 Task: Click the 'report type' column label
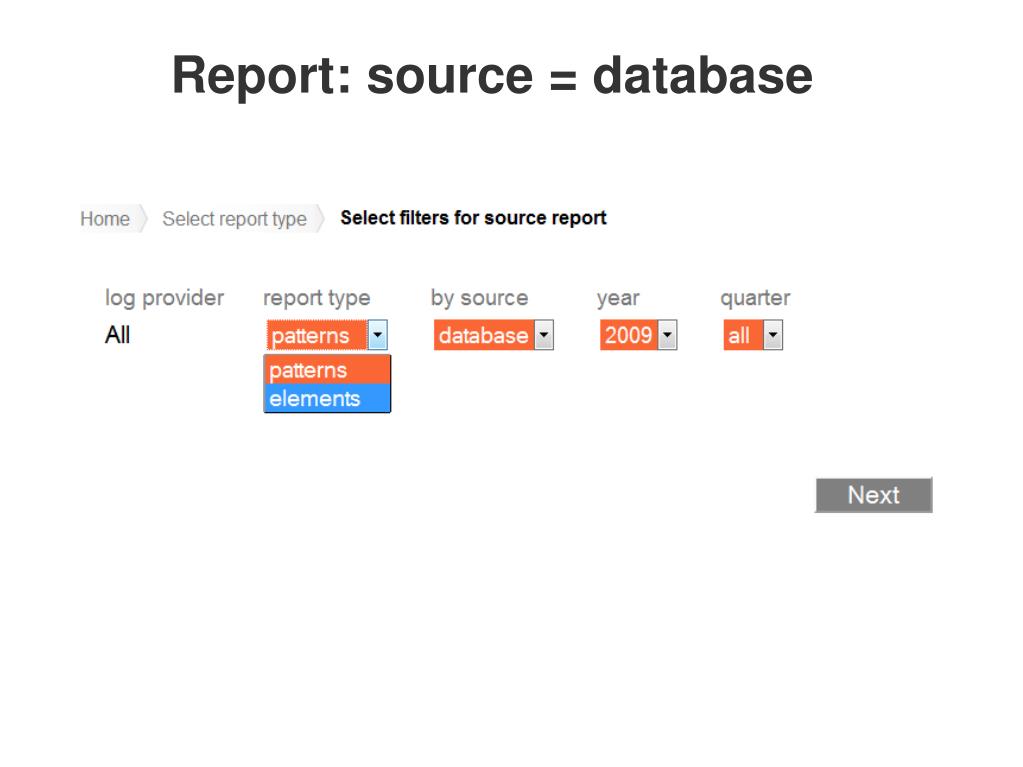coord(316,298)
